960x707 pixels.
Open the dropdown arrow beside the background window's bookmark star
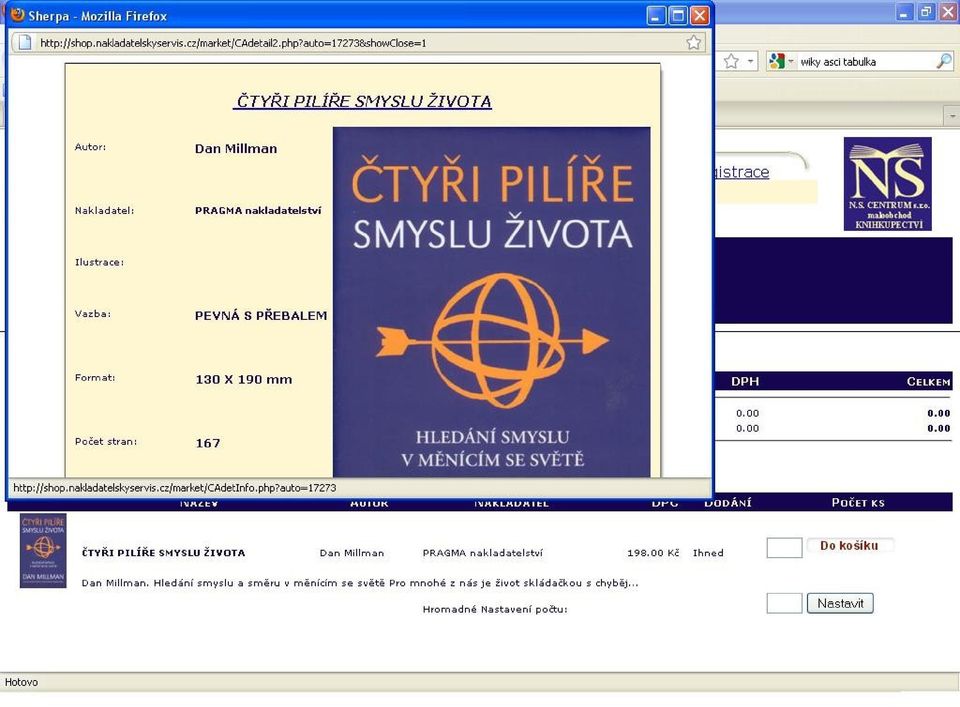(x=751, y=61)
